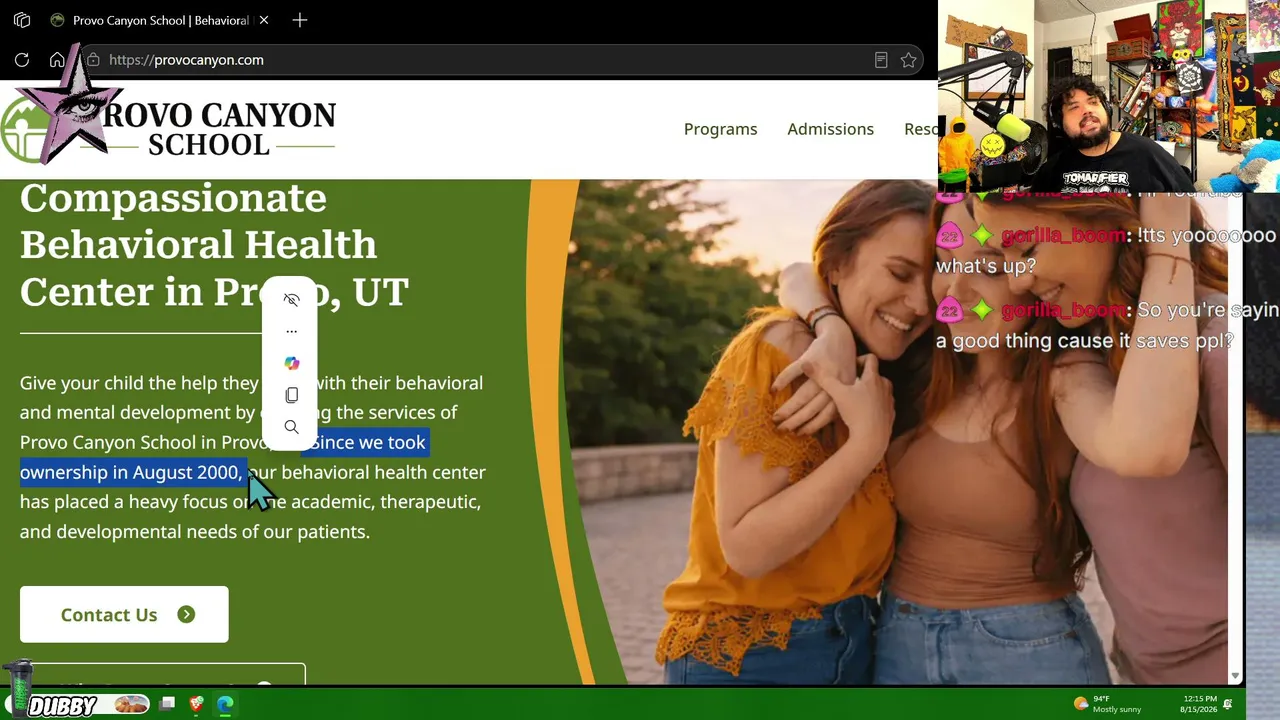Copy the selected text
This screenshot has width=1280, height=720.
291,395
